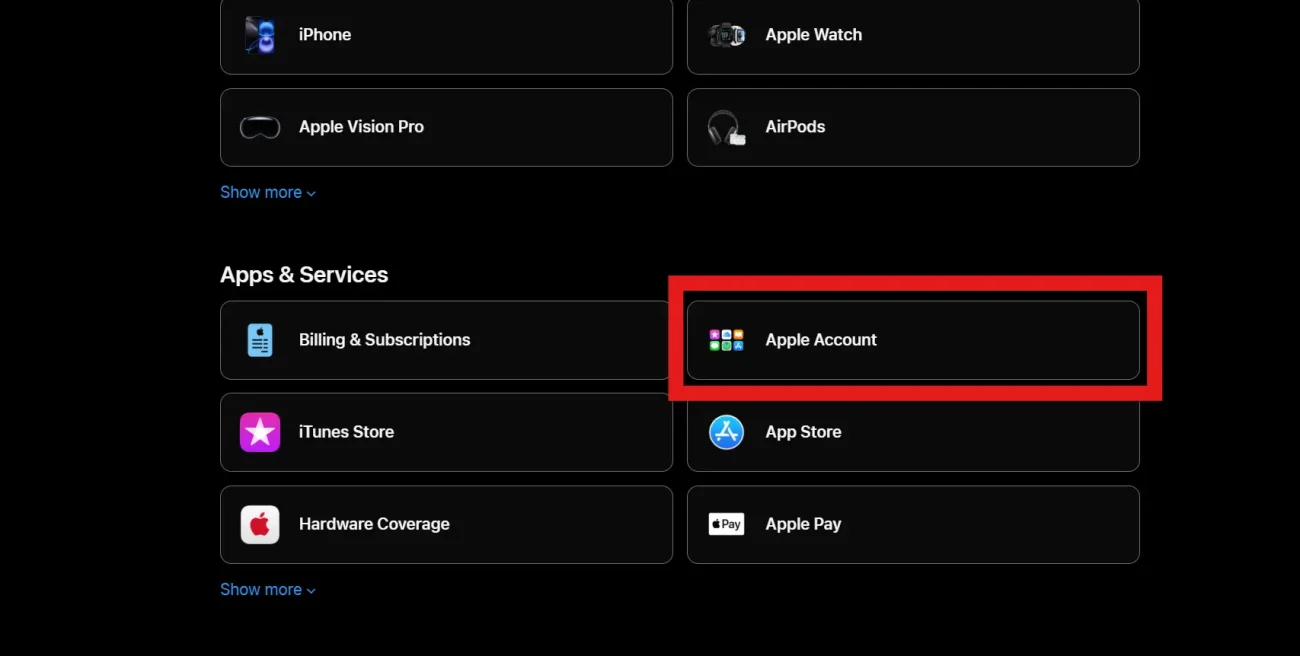The width and height of the screenshot is (1300, 656).
Task: Click the Apple Vision Pro headset icon
Action: 260,127
